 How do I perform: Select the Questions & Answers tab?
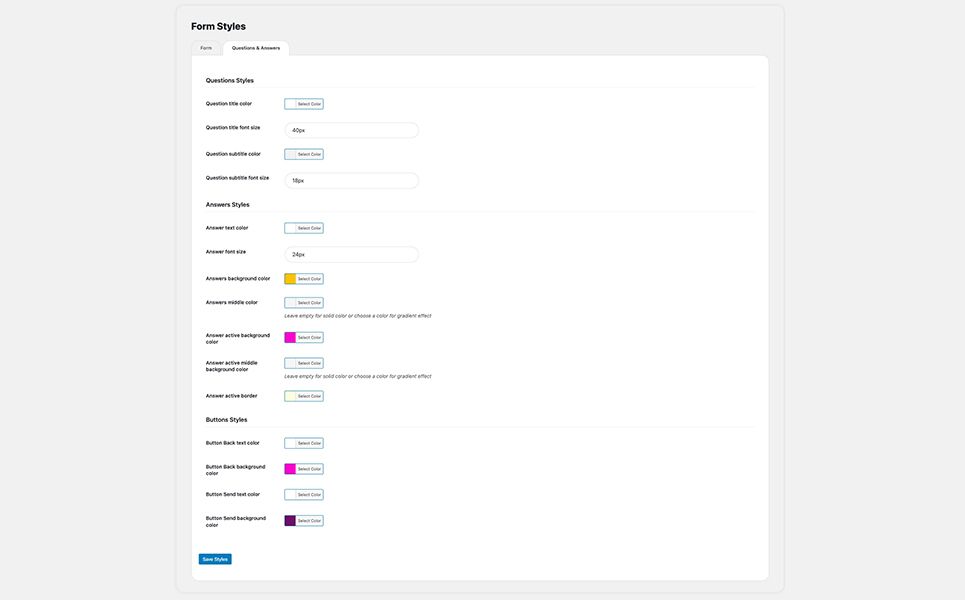click(256, 48)
